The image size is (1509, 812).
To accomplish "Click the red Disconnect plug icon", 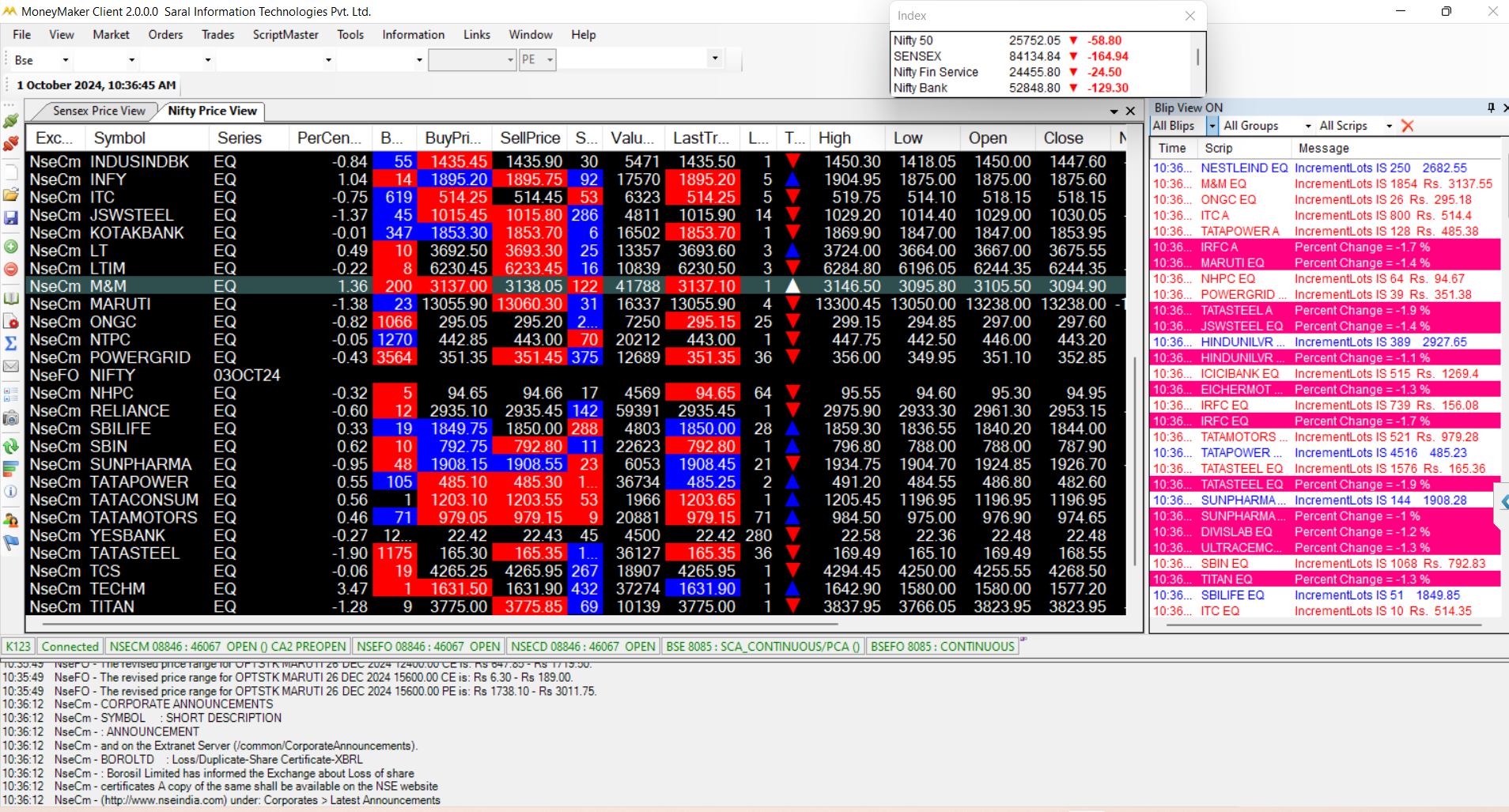I will pyautogui.click(x=11, y=144).
